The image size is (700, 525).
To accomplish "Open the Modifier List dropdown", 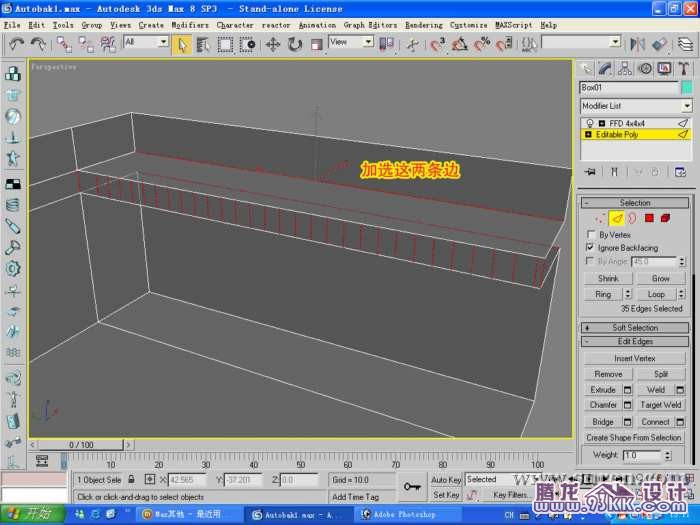I will tap(636, 106).
